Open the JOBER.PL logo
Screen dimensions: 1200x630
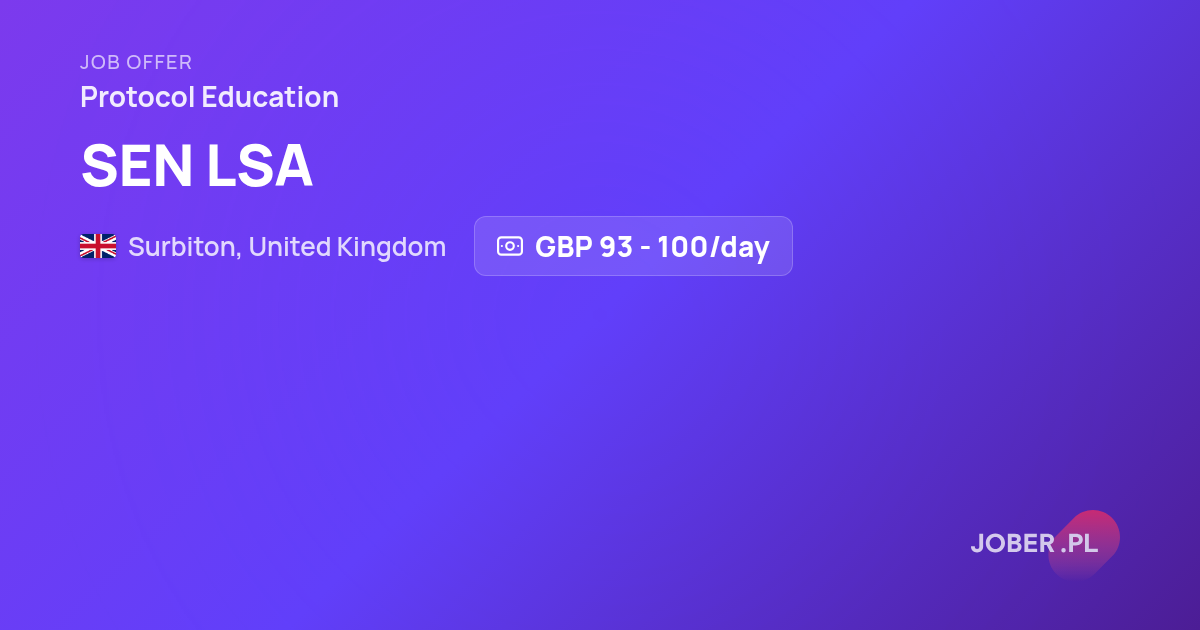(x=1034, y=544)
